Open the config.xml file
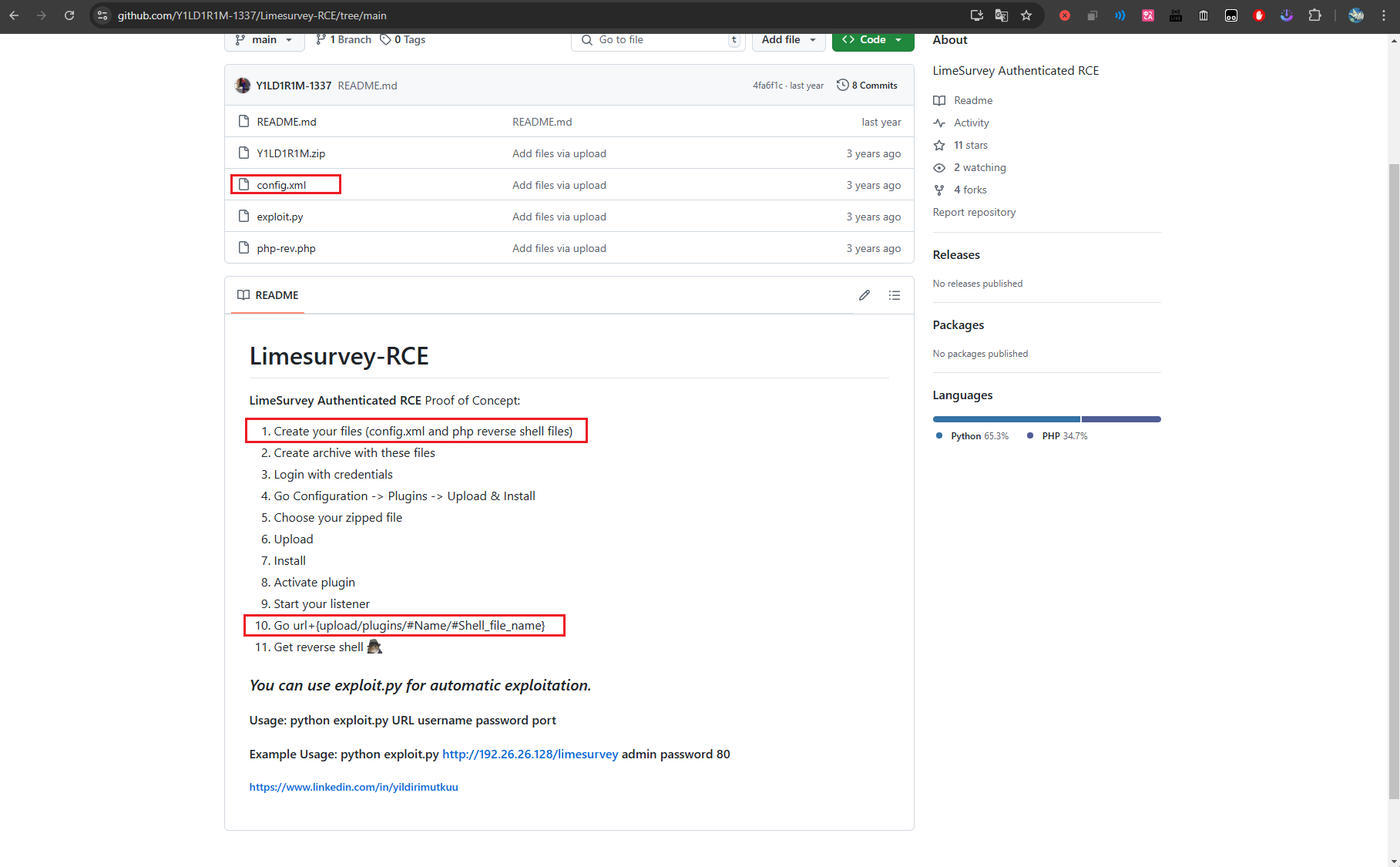This screenshot has width=1400, height=867. [281, 185]
